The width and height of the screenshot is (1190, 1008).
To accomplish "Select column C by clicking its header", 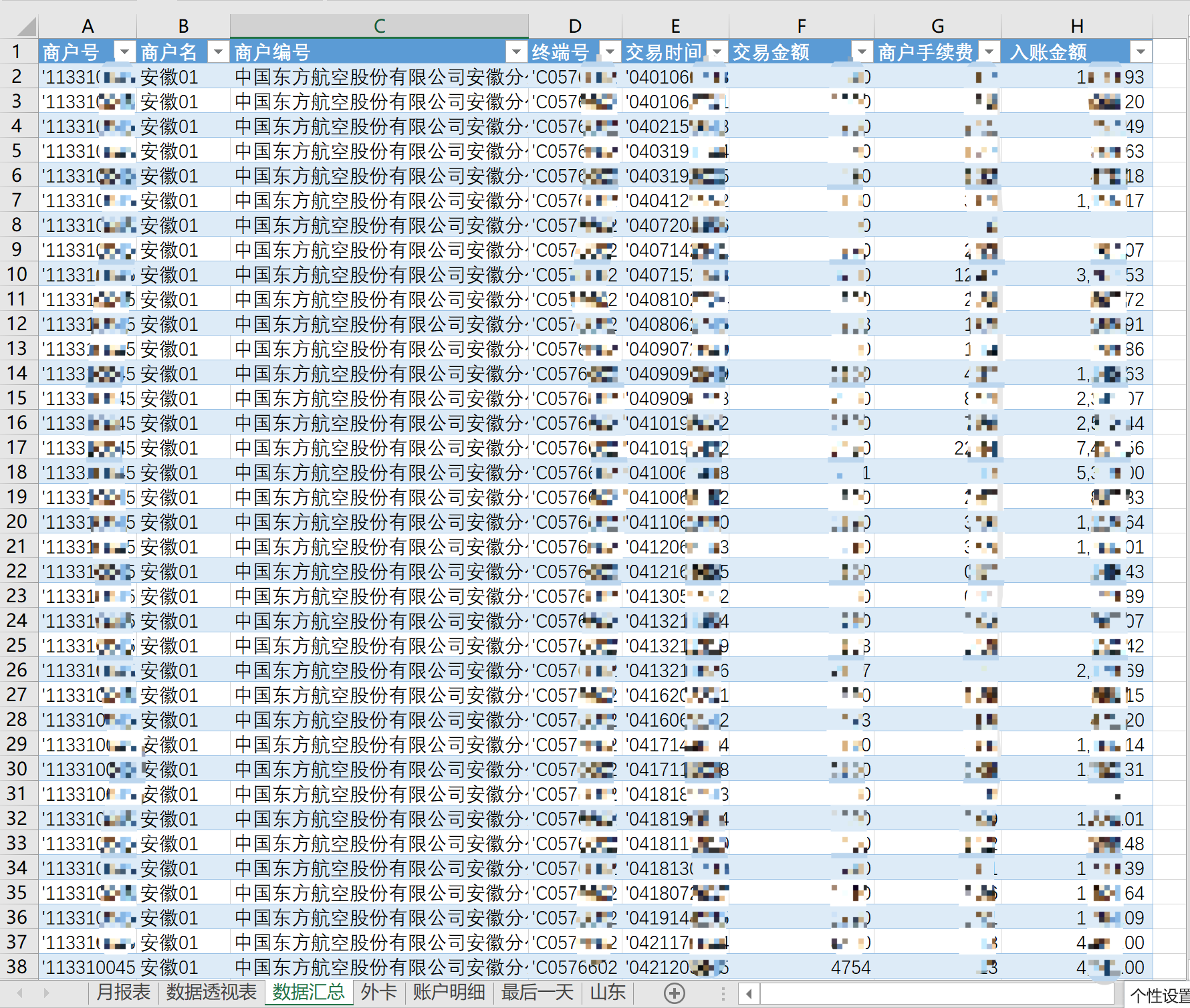I will 379,25.
